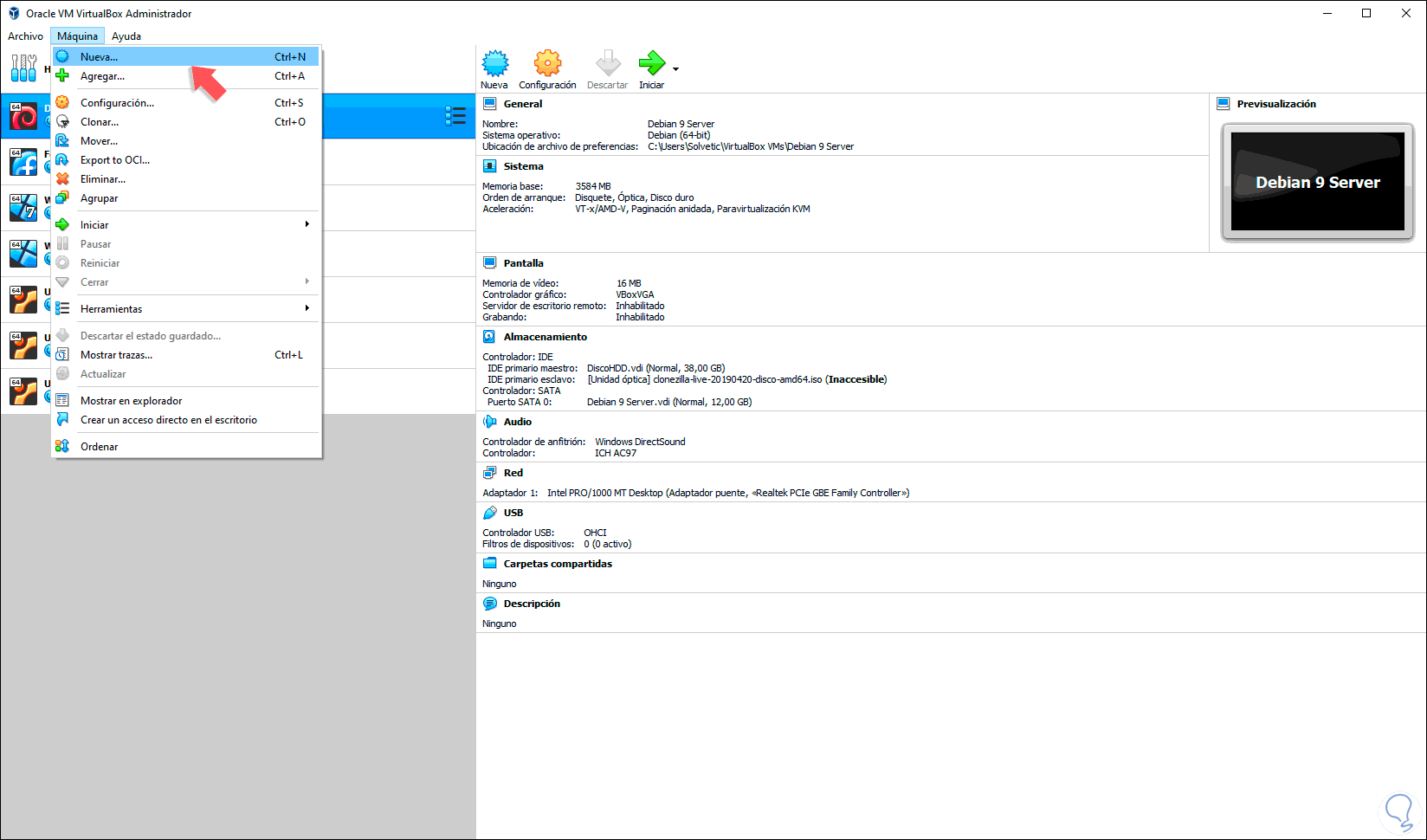Expand the Herramientas submenu in the Máquina menu

click(186, 309)
